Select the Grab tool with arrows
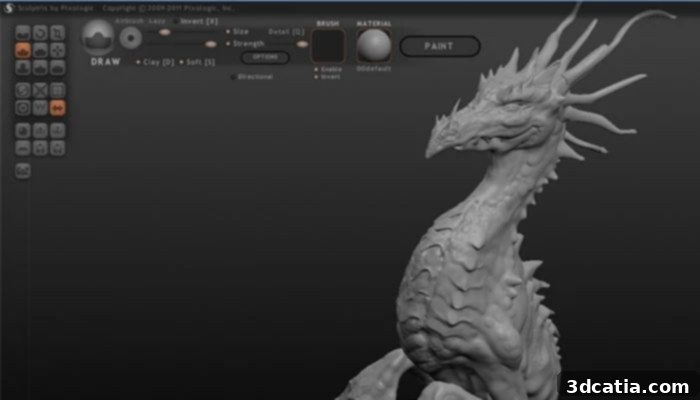Viewport: 700px width, 400px height. (x=58, y=50)
